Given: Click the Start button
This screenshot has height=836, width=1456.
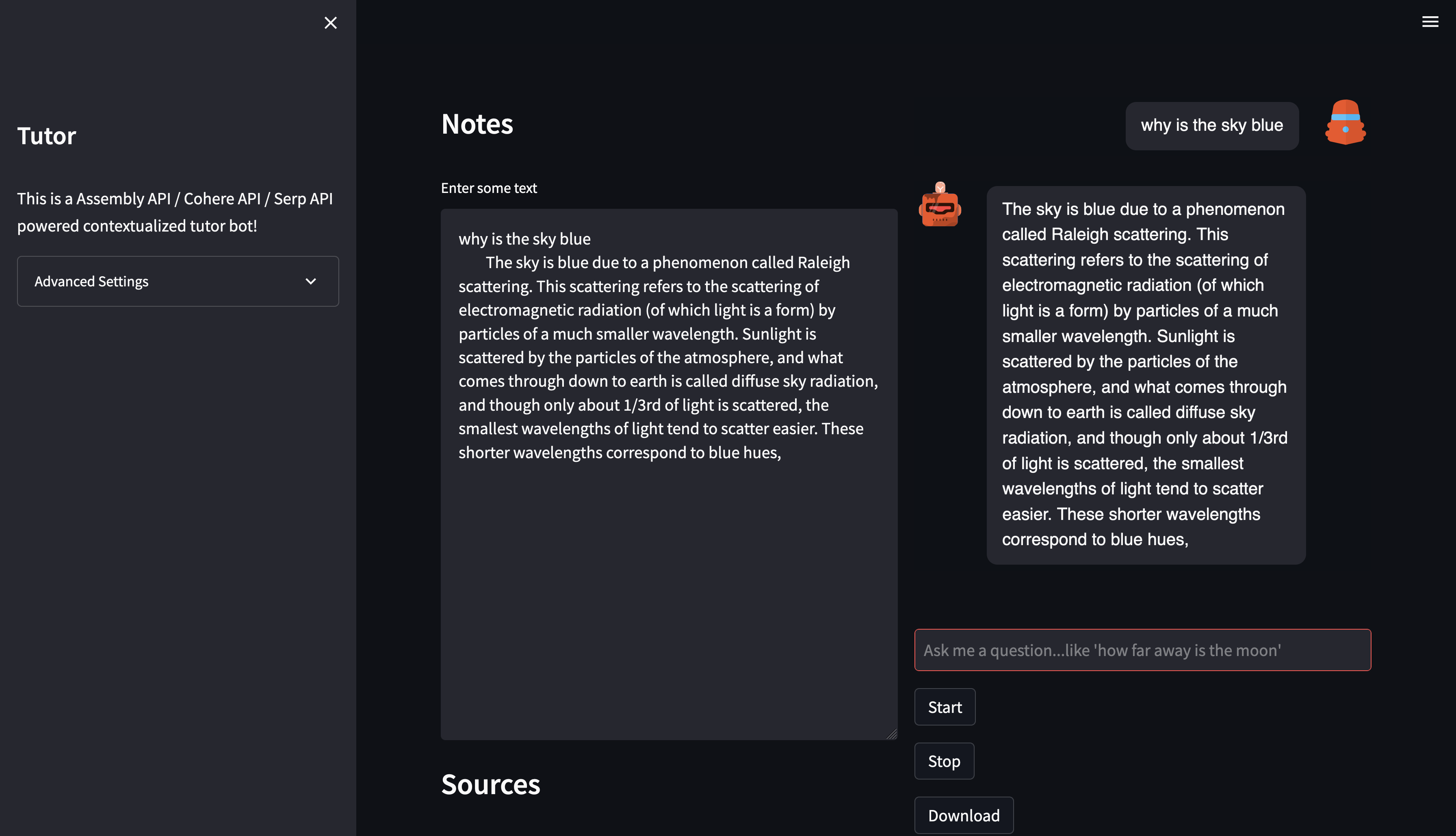Looking at the screenshot, I should pyautogui.click(x=945, y=707).
